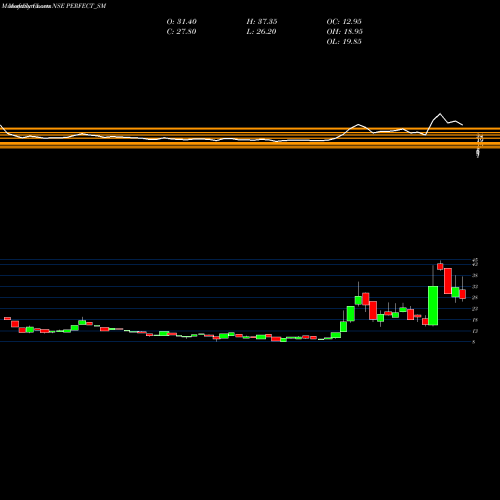Click the 'C: 27.80' close value
Screen dimensions: 500x500
181,32
